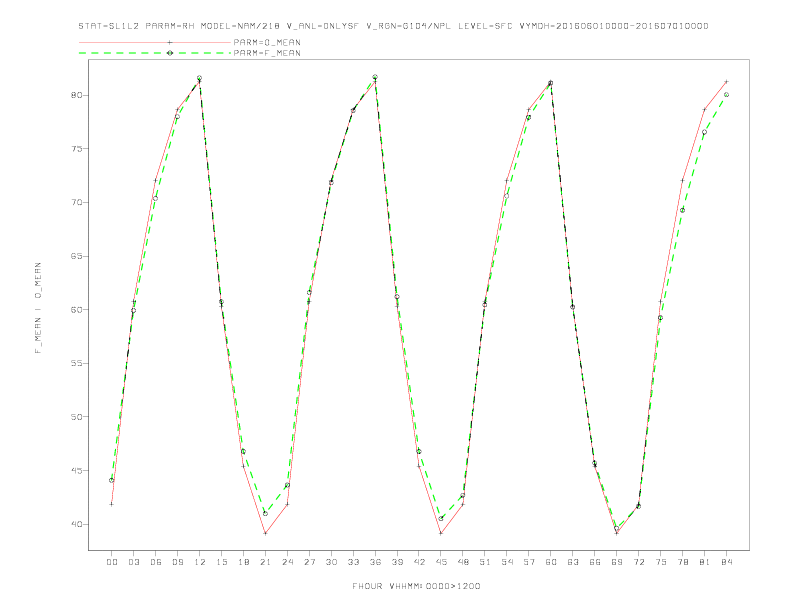Click the x-axis tick label 30
The image size is (792, 612).
pos(331,562)
